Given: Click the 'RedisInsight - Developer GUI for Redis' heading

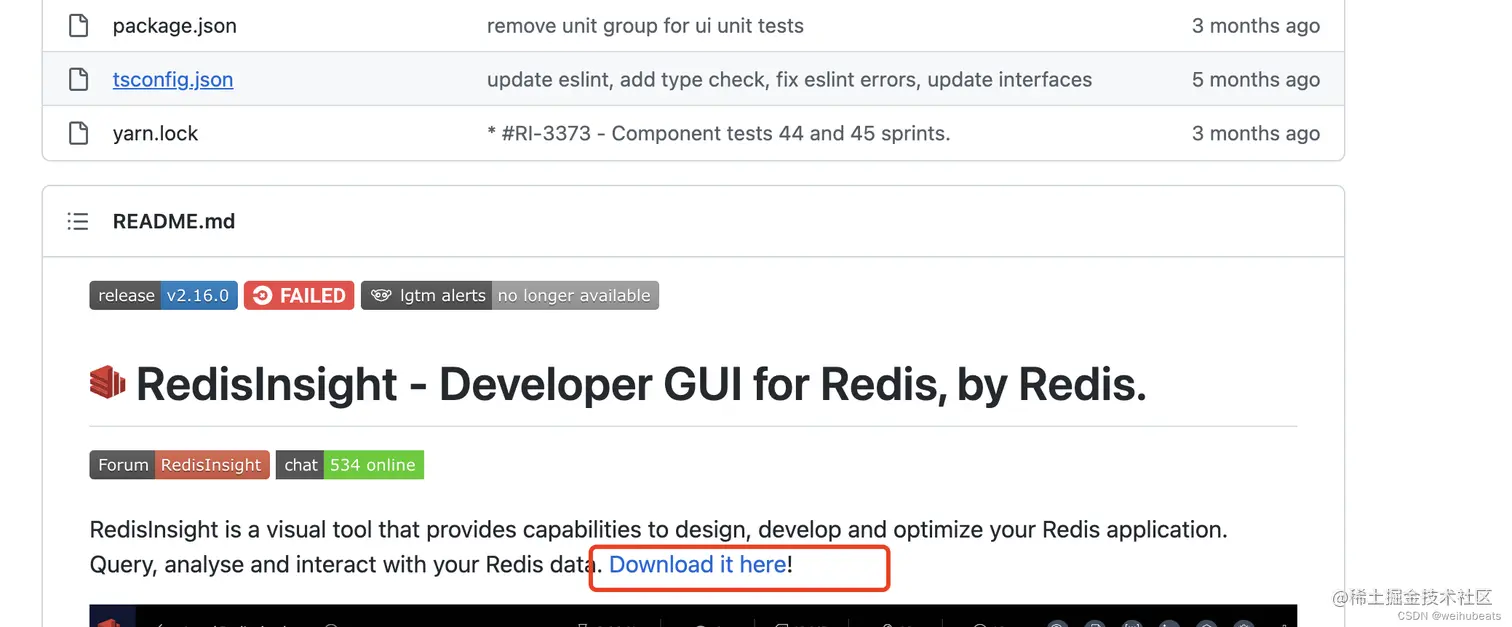Looking at the screenshot, I should [x=641, y=384].
